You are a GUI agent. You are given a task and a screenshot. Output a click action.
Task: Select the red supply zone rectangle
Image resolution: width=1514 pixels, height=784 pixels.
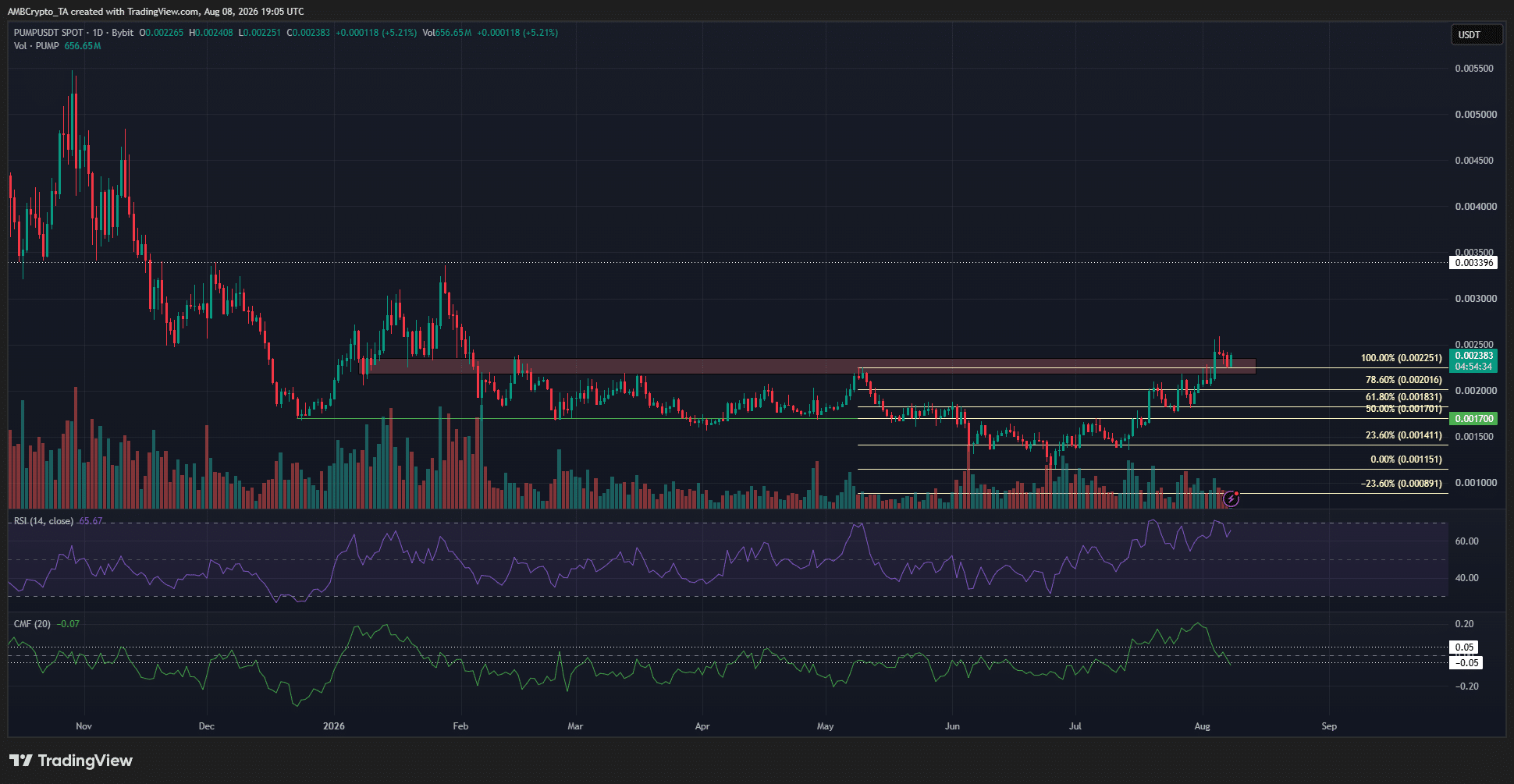coord(808,366)
